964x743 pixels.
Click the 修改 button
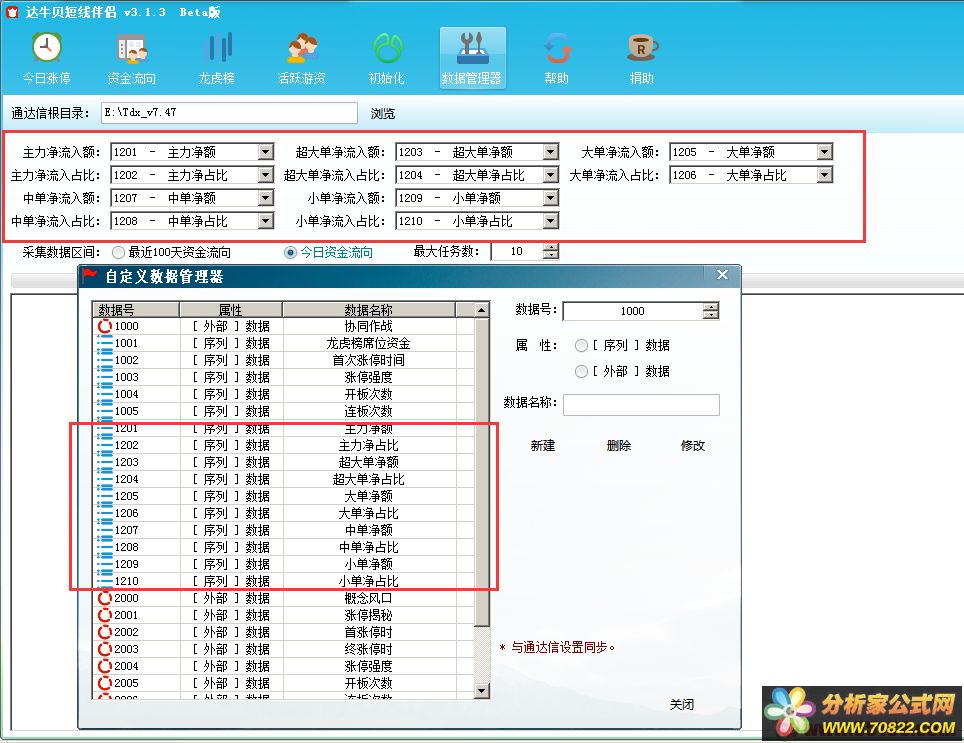tap(693, 446)
